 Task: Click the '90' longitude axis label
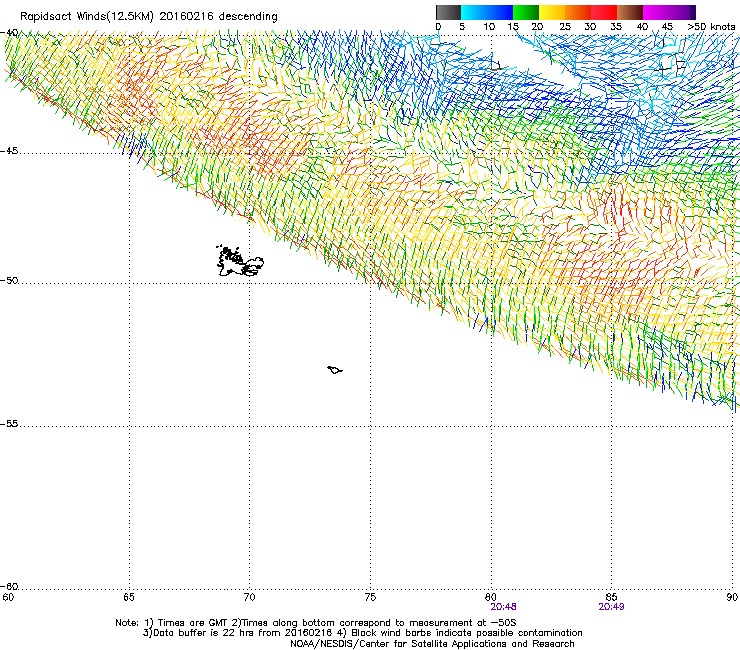[732, 597]
